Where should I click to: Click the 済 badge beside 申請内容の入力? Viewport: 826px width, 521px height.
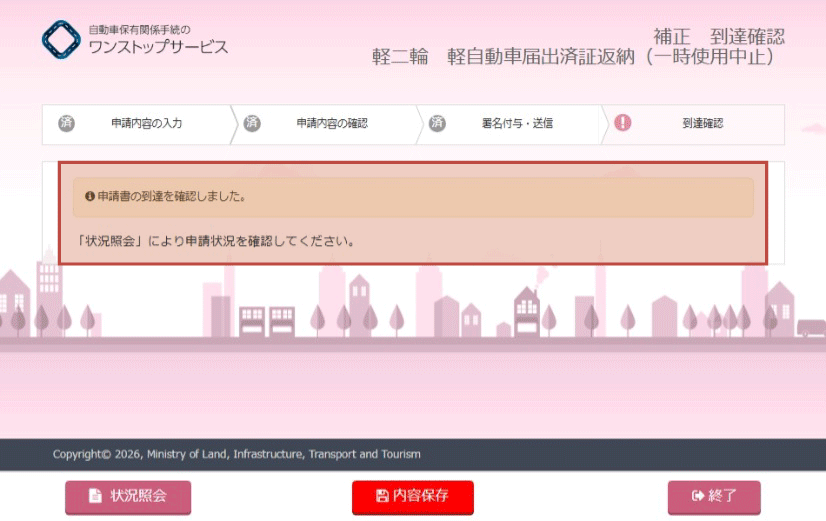[x=66, y=123]
